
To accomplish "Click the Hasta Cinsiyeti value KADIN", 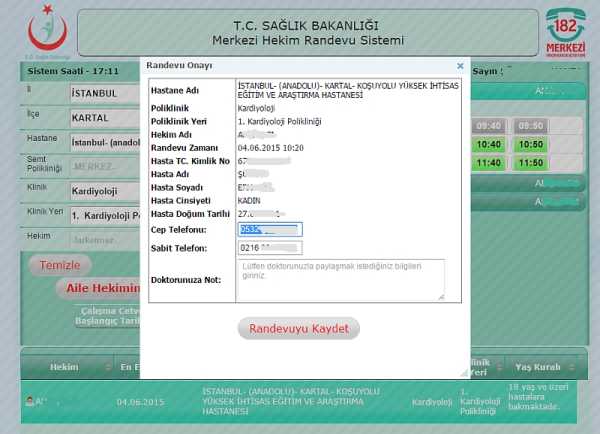I will click(x=249, y=201).
